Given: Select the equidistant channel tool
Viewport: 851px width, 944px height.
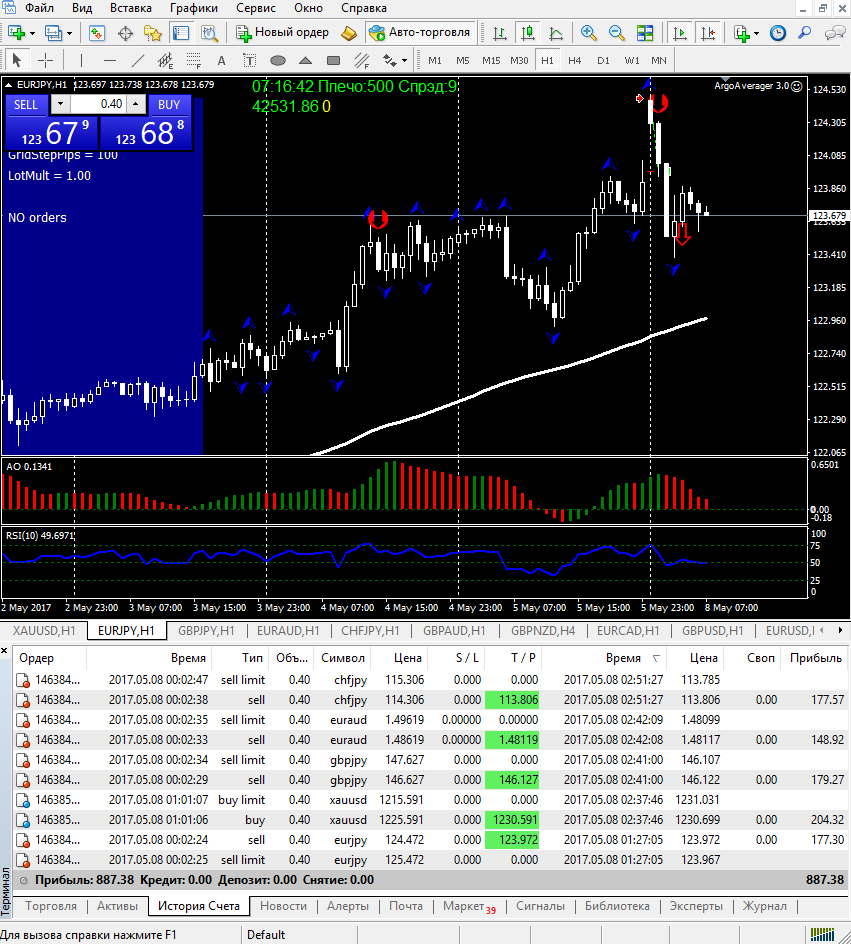Looking at the screenshot, I should [166, 60].
